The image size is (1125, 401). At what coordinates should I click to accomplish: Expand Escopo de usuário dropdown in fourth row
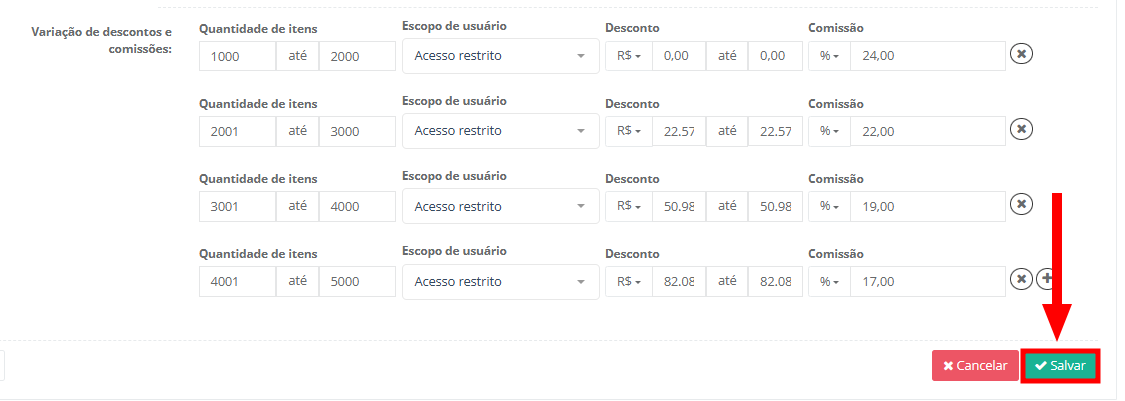tap(500, 281)
